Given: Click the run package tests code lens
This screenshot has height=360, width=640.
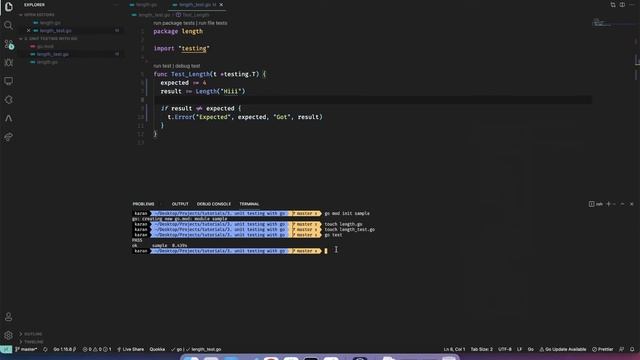Looking at the screenshot, I should 174,23.
